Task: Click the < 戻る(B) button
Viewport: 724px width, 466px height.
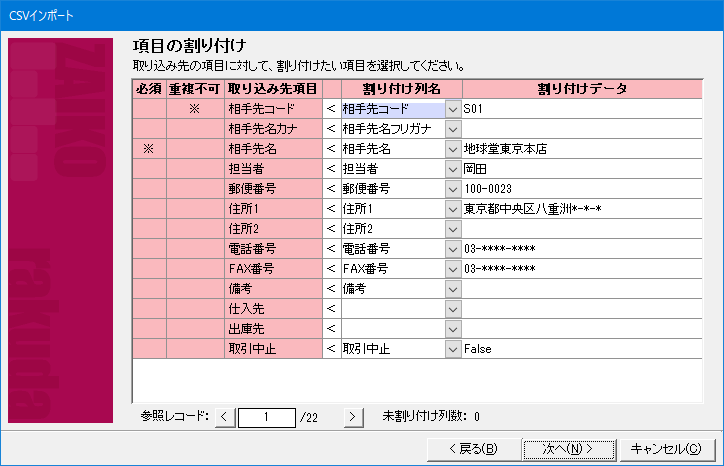Action: 473,448
